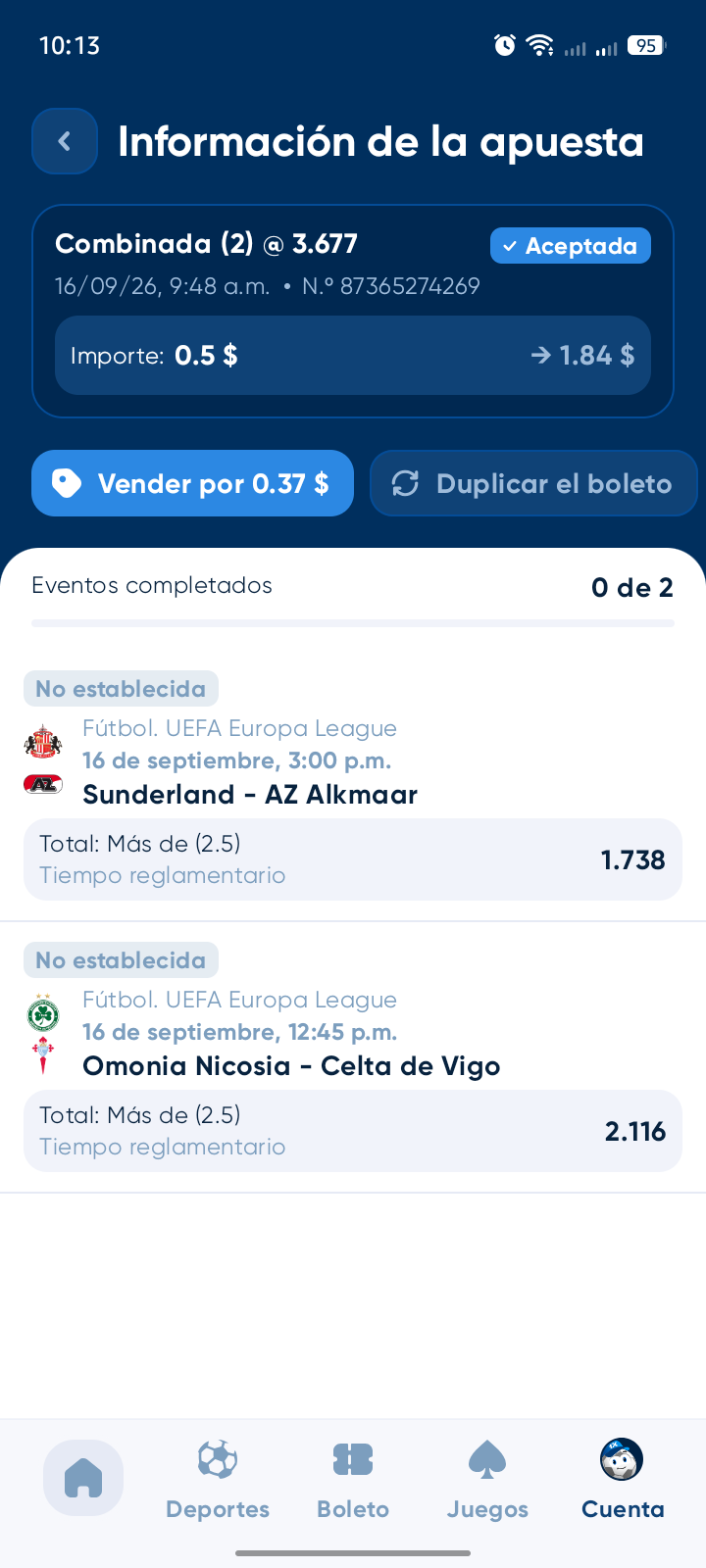The image size is (706, 1568).
Task: Tap the spade Juegos icon
Action: tap(487, 1459)
